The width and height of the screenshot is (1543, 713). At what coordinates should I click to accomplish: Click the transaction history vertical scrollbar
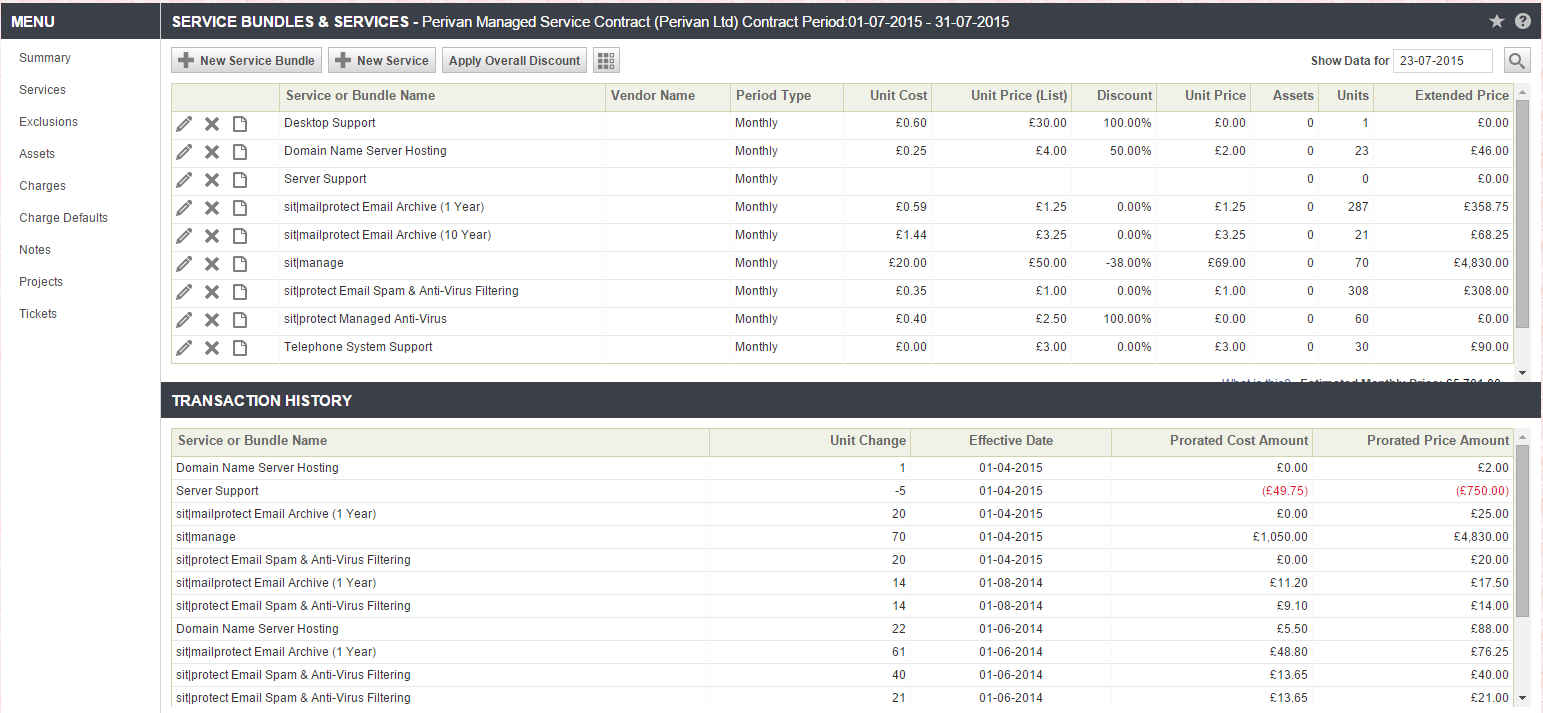coord(1522,531)
